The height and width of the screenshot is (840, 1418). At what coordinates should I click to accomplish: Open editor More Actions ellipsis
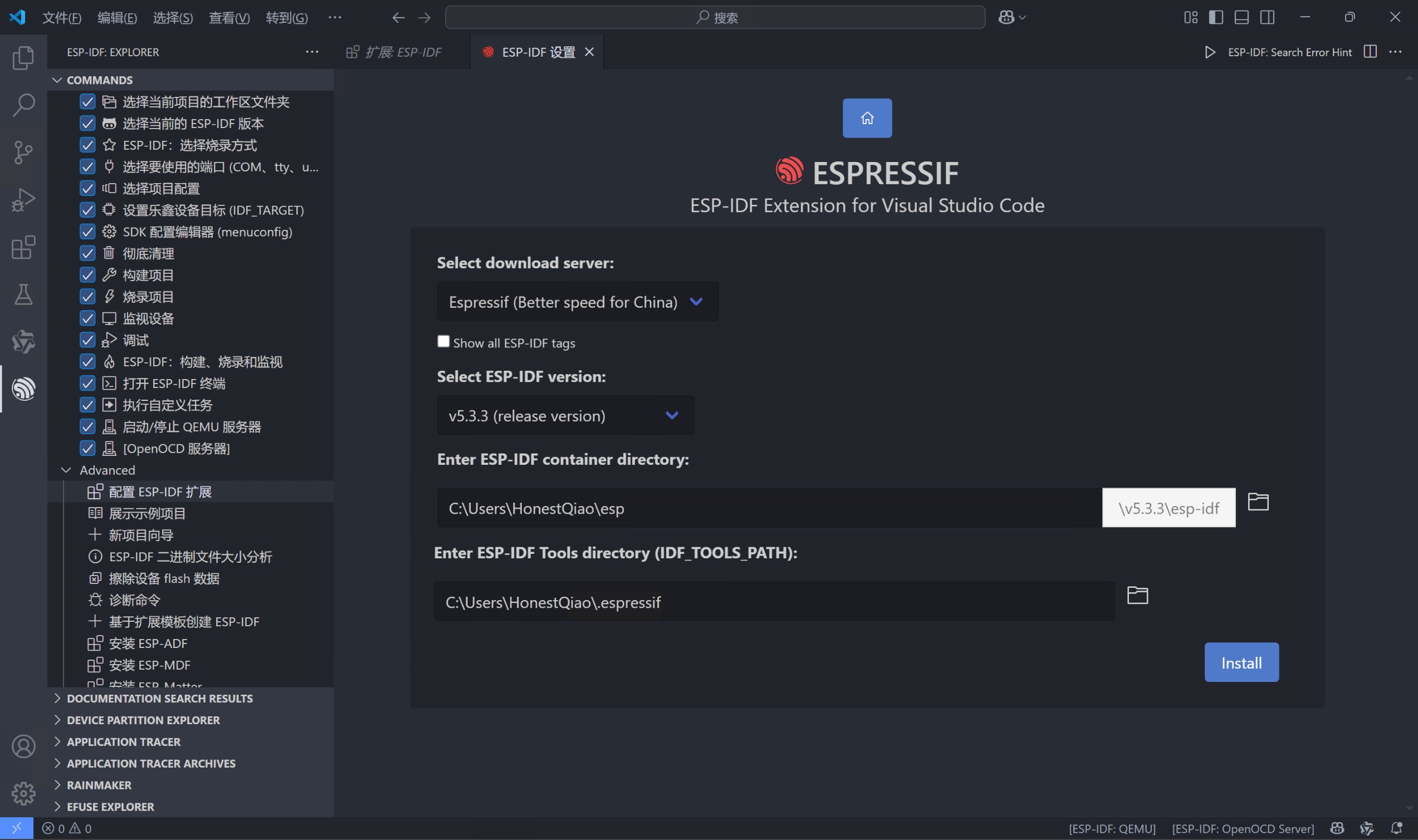point(1395,52)
